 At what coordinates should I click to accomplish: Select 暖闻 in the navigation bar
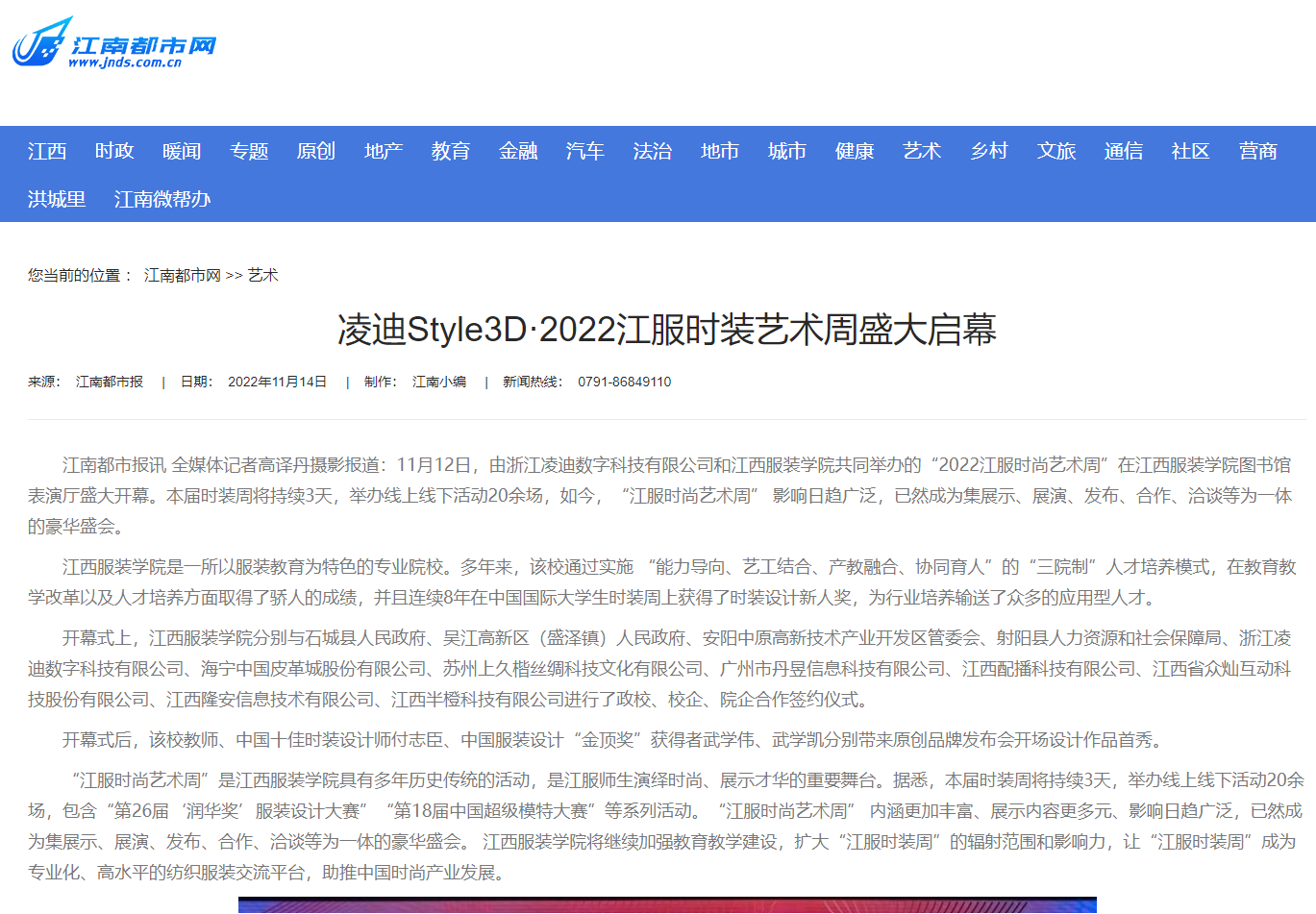pos(182,151)
